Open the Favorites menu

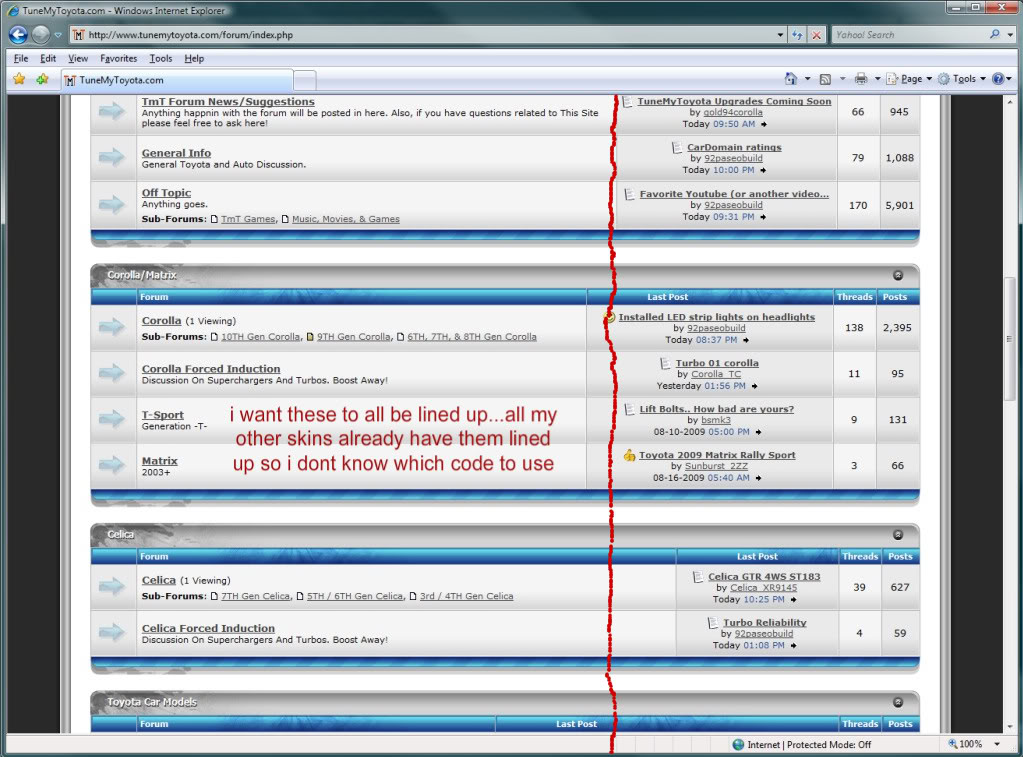pyautogui.click(x=118, y=58)
